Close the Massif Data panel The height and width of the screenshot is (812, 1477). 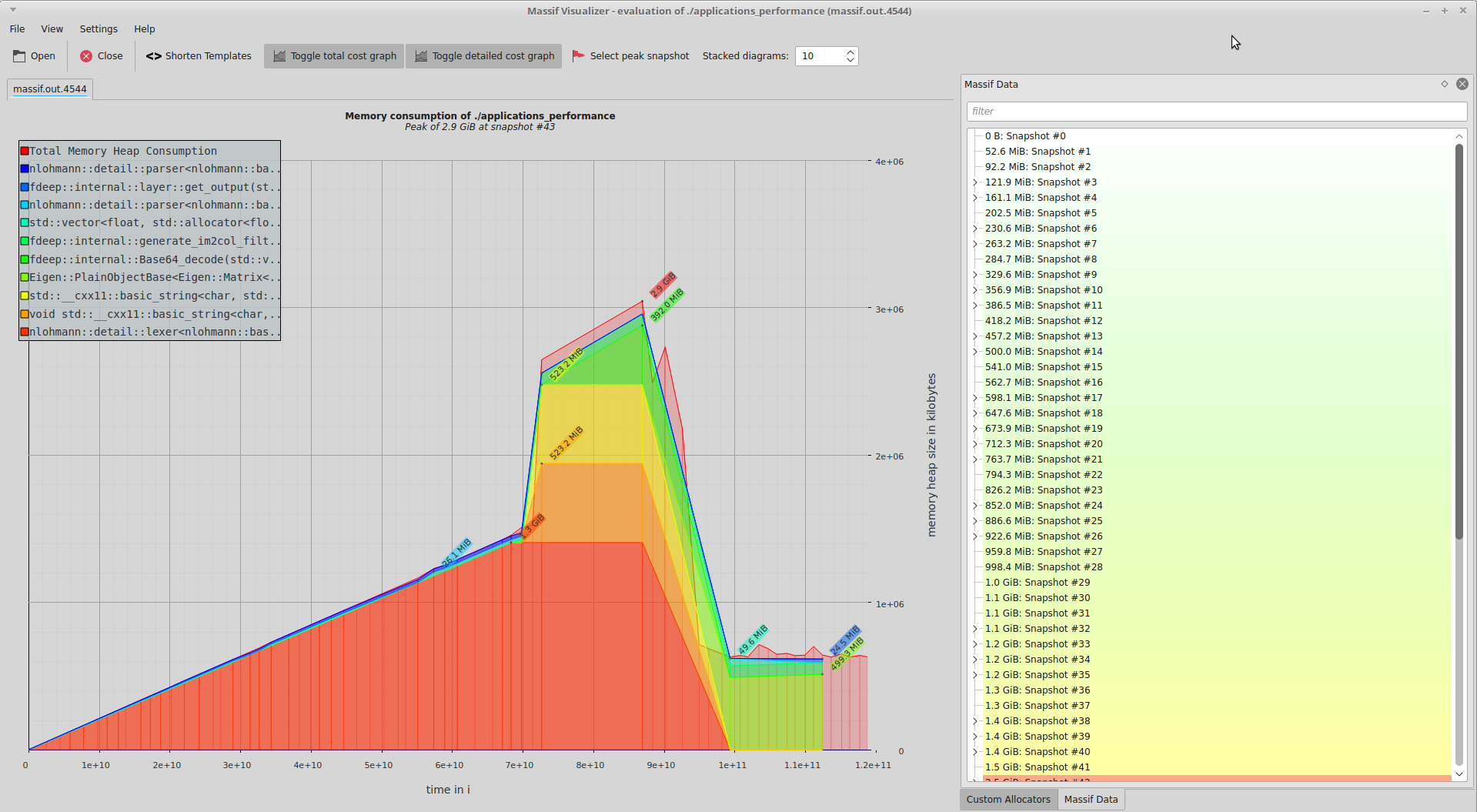pyautogui.click(x=1462, y=84)
